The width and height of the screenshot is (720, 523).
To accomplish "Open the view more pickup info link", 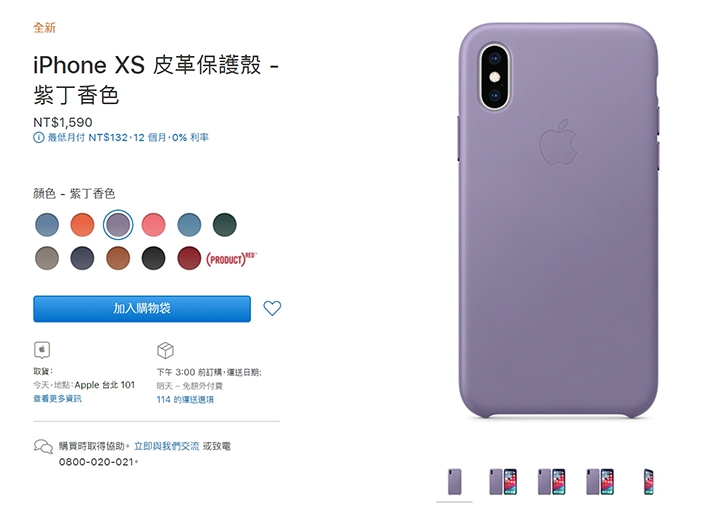I will tap(57, 399).
